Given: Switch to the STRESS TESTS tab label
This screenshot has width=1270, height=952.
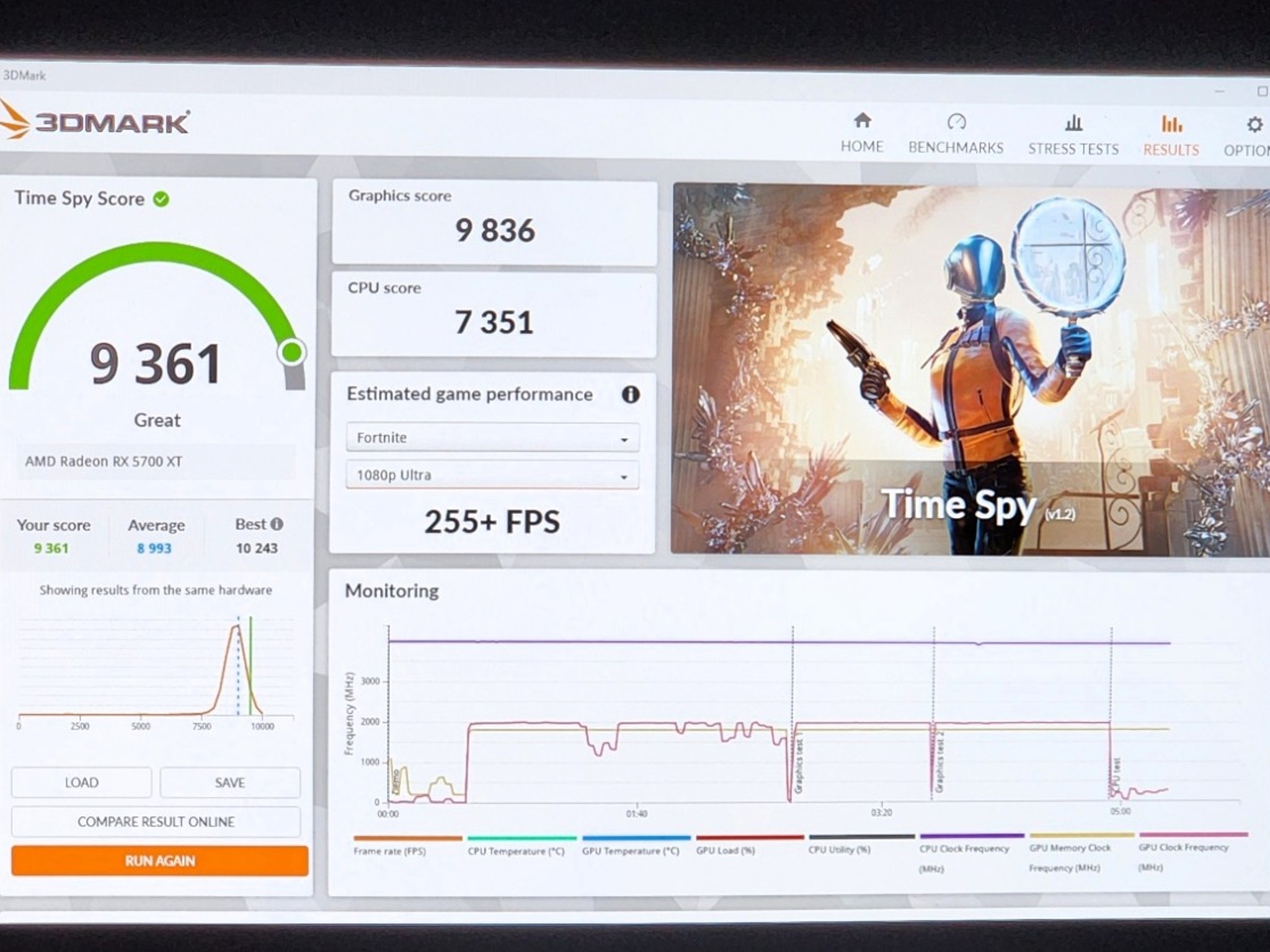Looking at the screenshot, I should pos(1073,149).
